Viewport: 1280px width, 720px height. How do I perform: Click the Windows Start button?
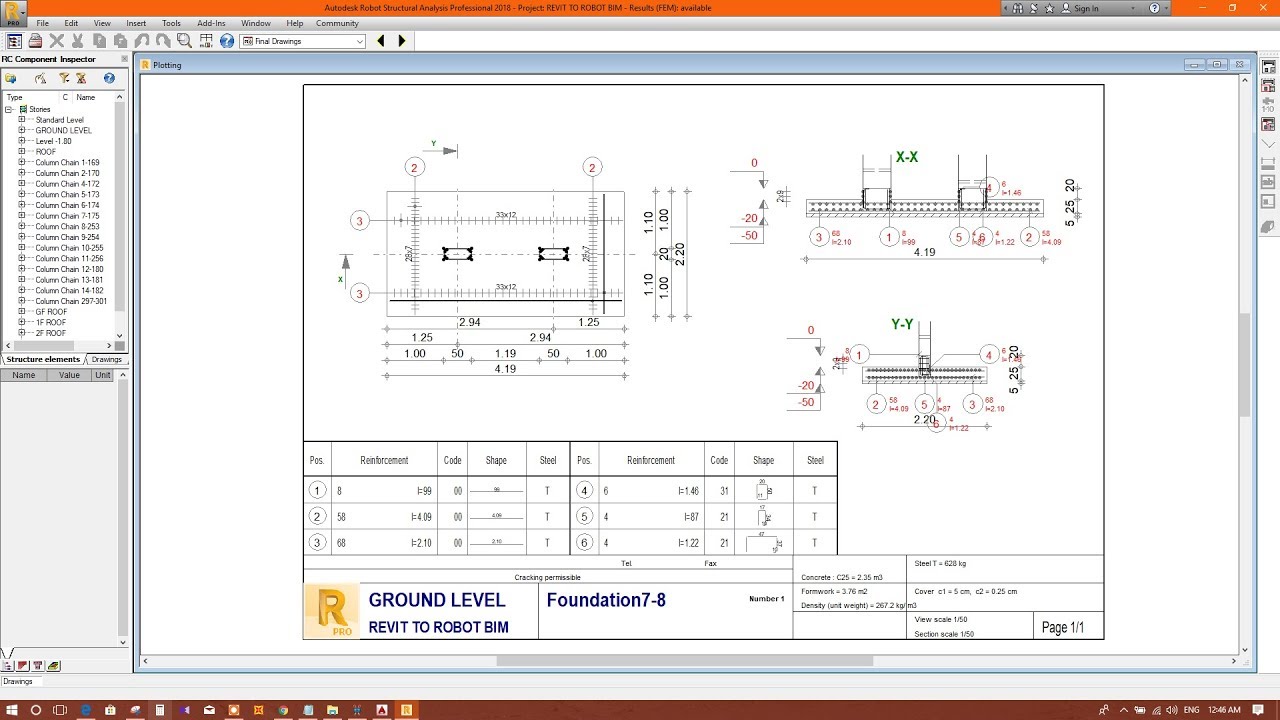pyautogui.click(x=11, y=710)
